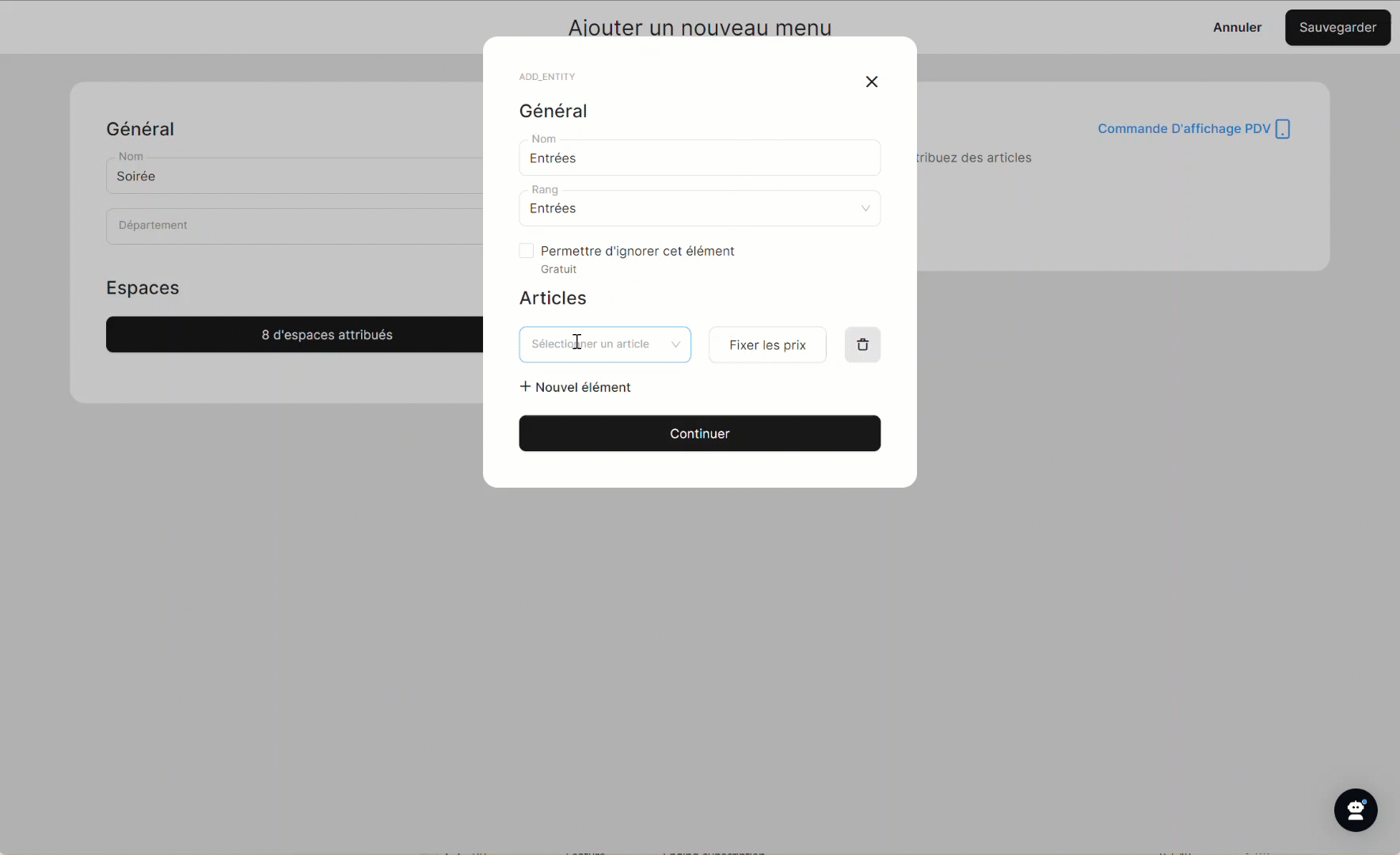Viewport: 1400px width, 855px height.
Task: Click the Nom field containing Soirée
Action: (x=295, y=177)
